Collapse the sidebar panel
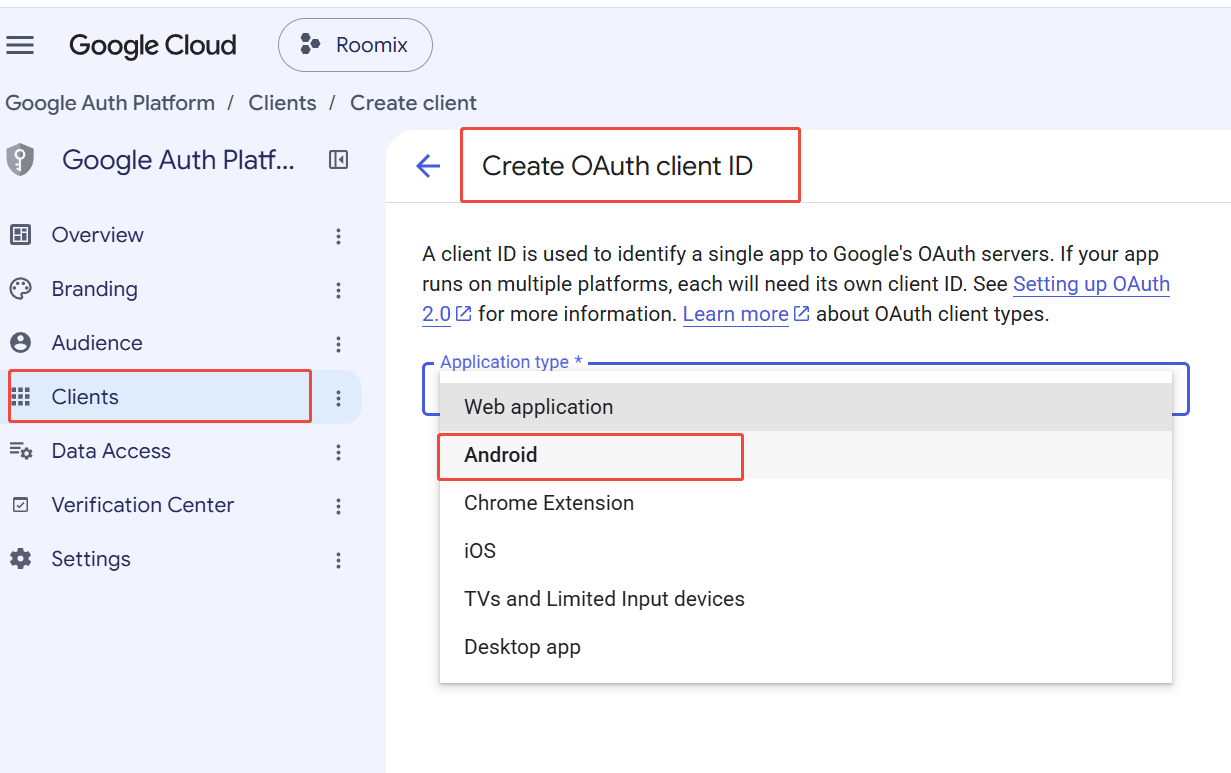1231x773 pixels. point(339,160)
